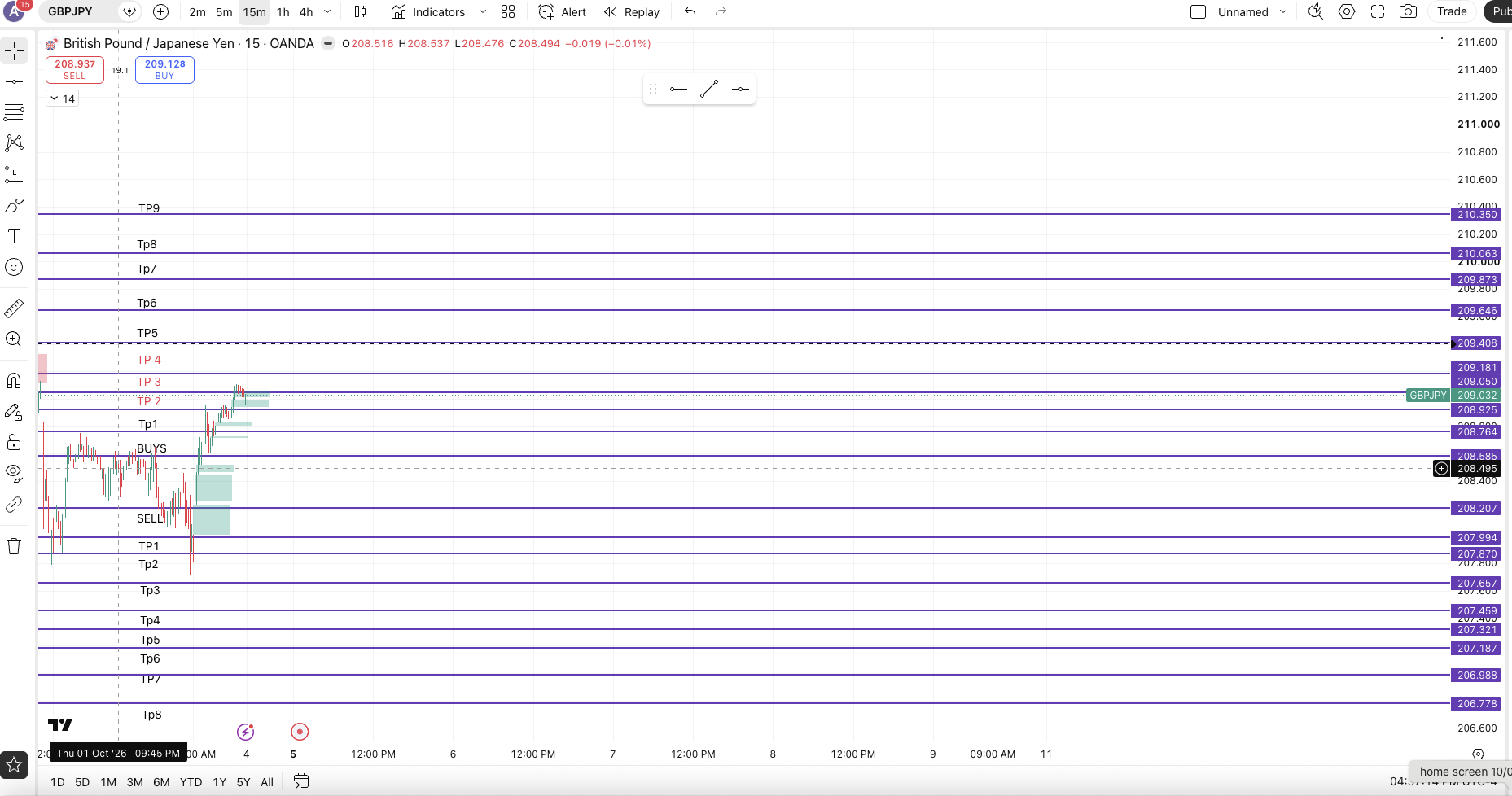
Task: Activate the zoom in tool
Action: point(14,339)
